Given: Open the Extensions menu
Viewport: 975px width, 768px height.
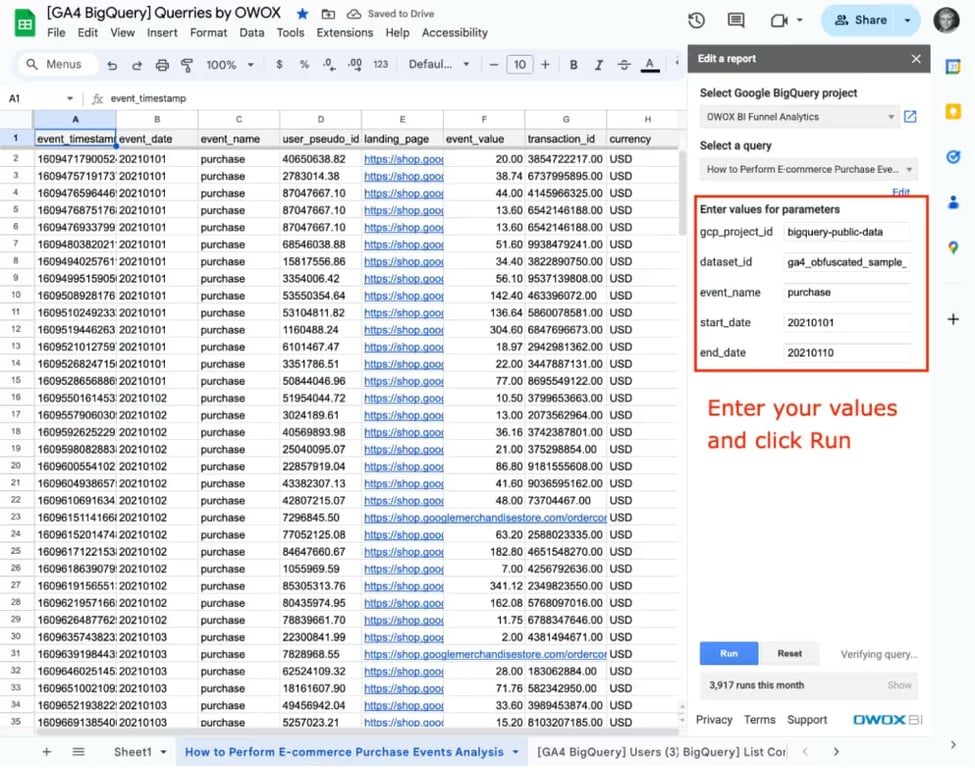Looking at the screenshot, I should (344, 33).
